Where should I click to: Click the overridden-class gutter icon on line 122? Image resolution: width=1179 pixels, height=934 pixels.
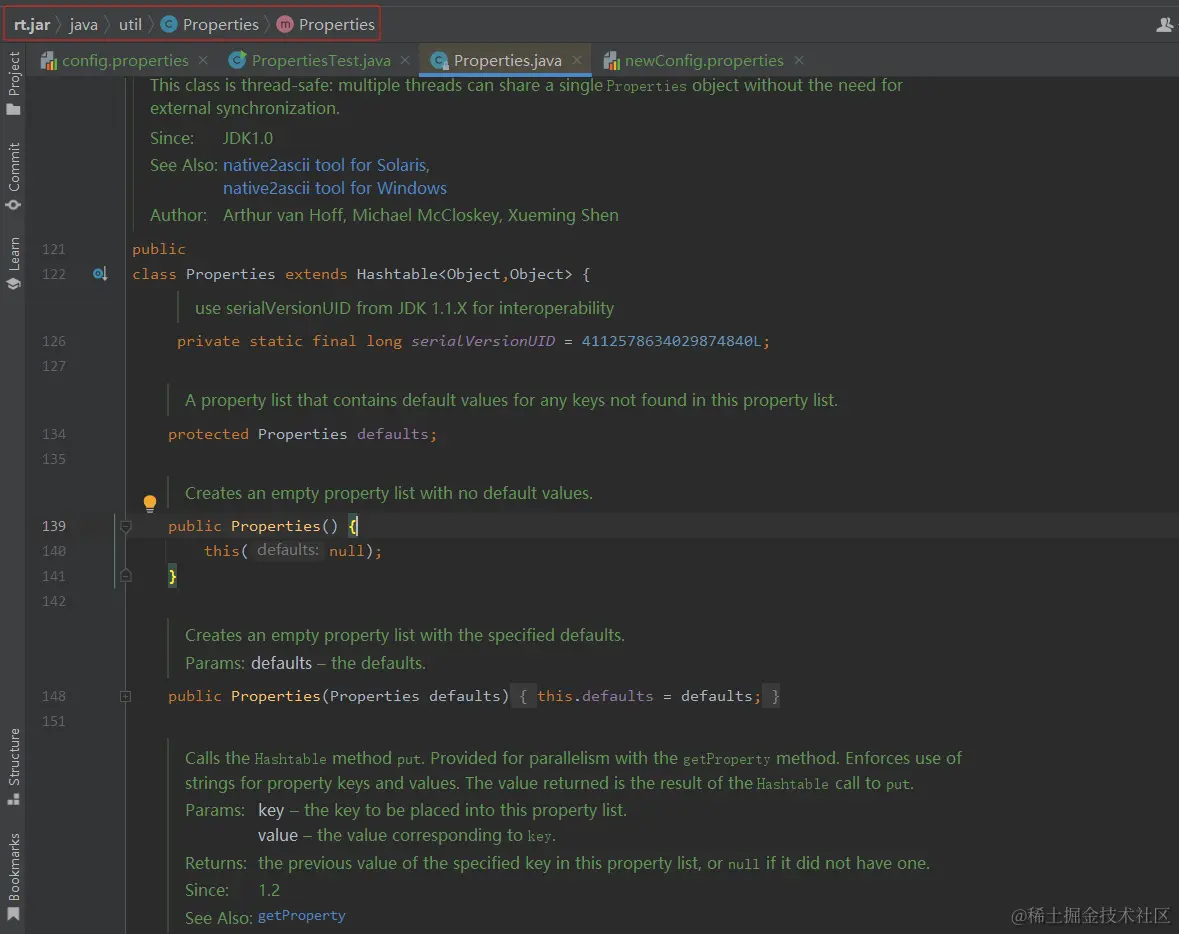click(x=99, y=274)
